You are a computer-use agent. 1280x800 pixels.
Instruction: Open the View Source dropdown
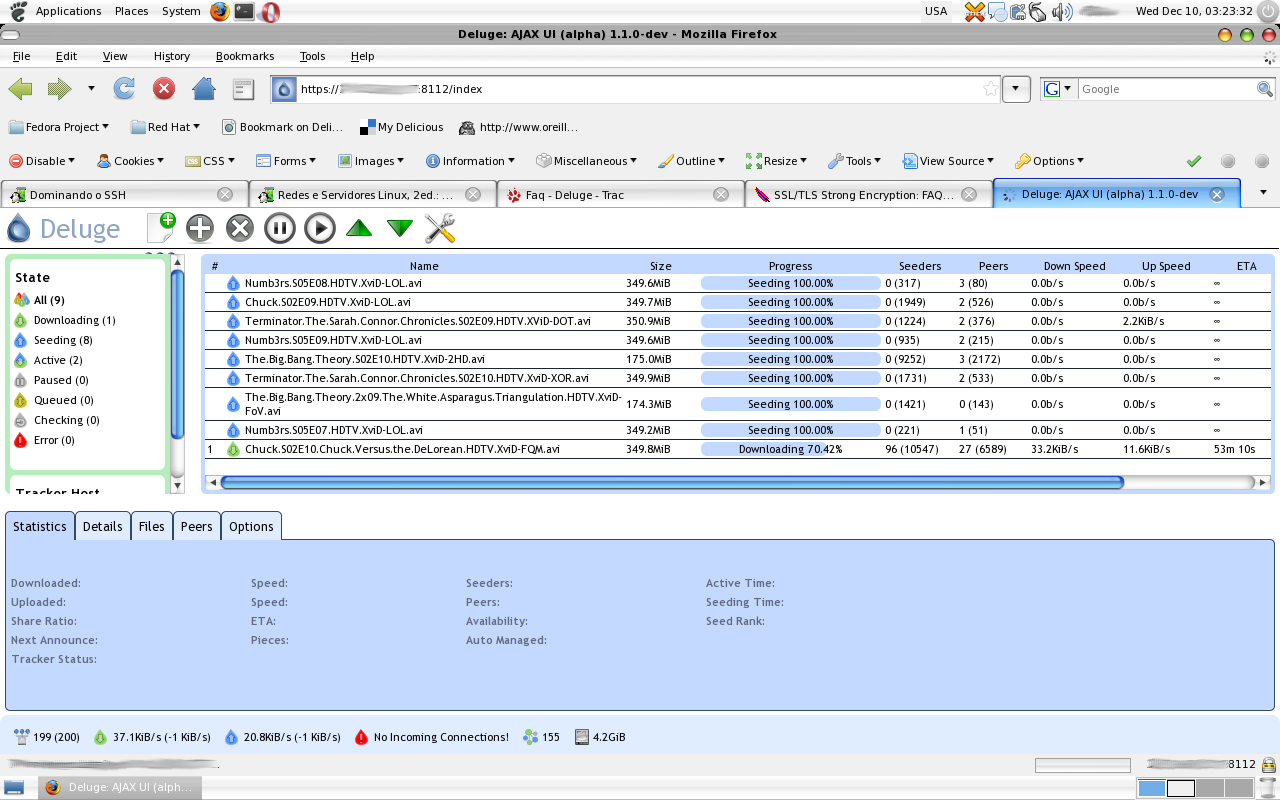pos(949,161)
